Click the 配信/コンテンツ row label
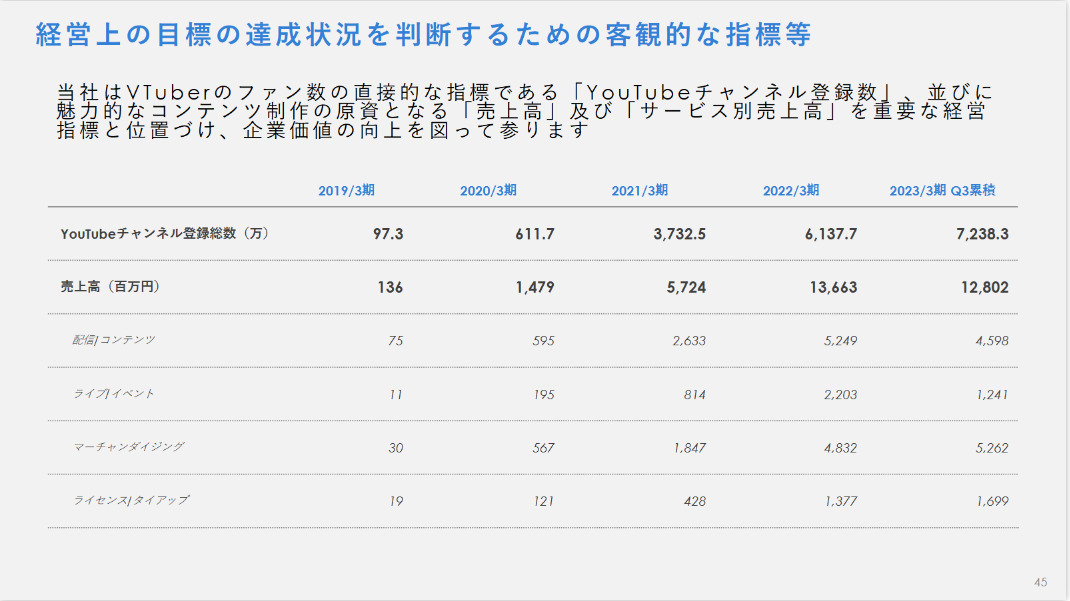1070x601 pixels. 113,340
